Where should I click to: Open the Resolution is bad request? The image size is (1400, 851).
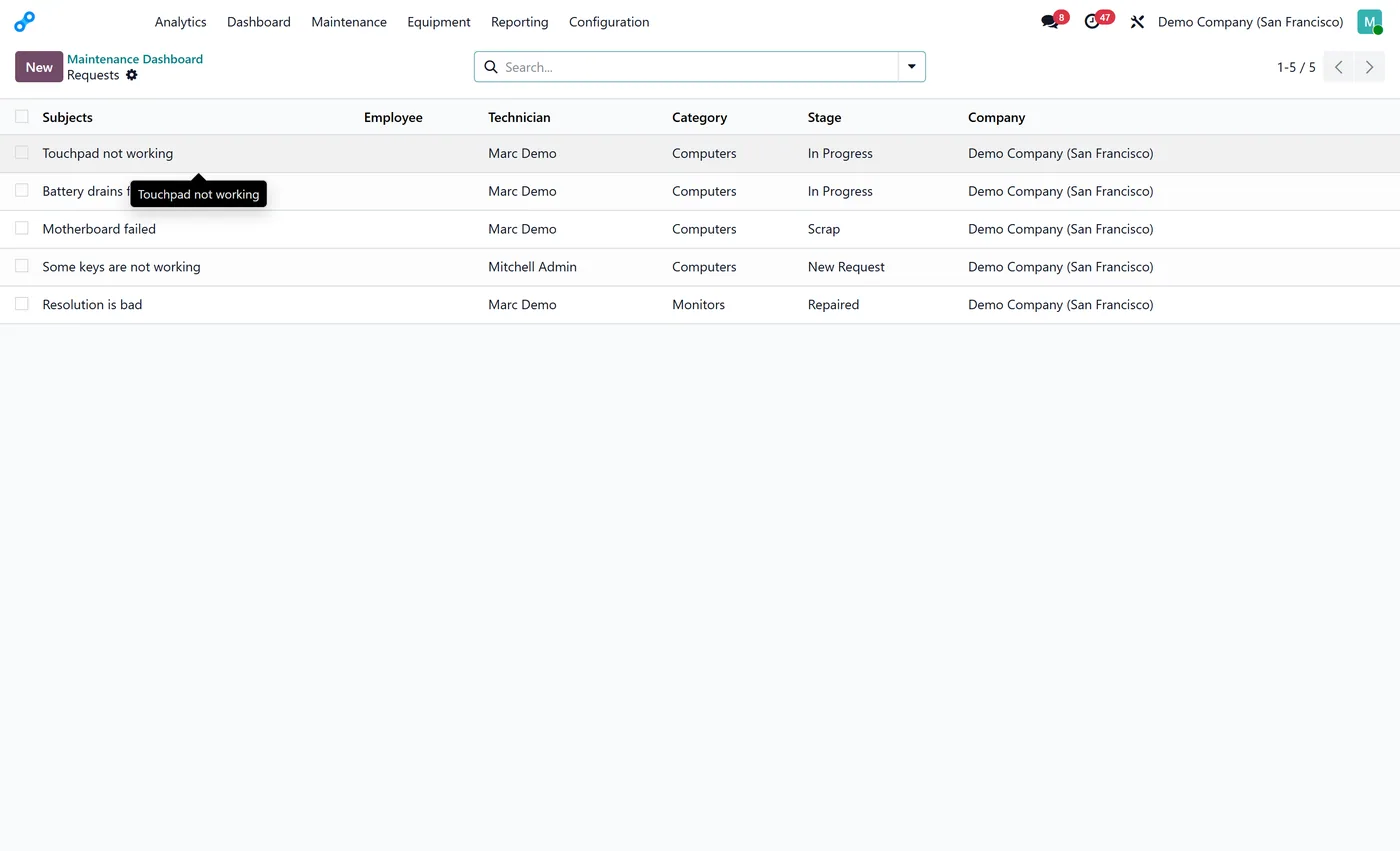[x=92, y=305]
